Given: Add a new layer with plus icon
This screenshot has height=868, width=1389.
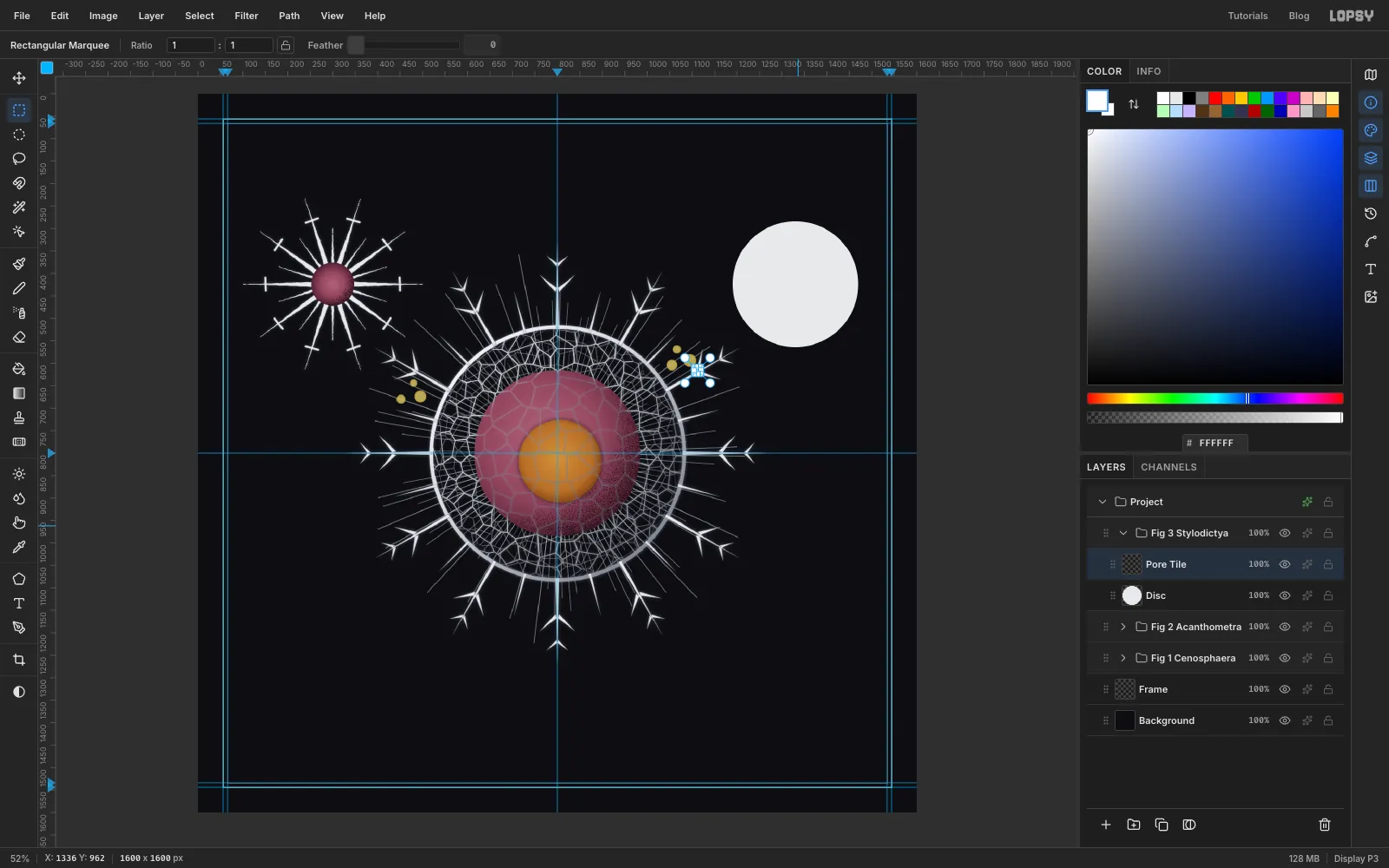Looking at the screenshot, I should 1106,825.
